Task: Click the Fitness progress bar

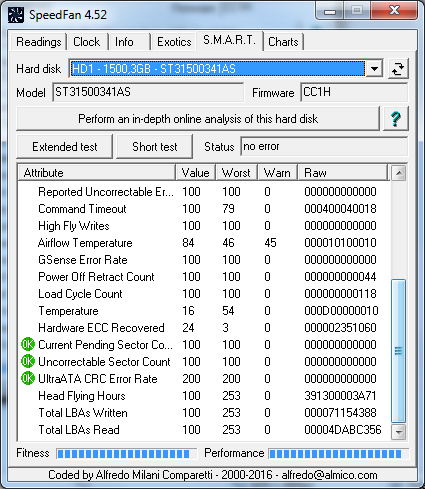Action: (x=127, y=454)
